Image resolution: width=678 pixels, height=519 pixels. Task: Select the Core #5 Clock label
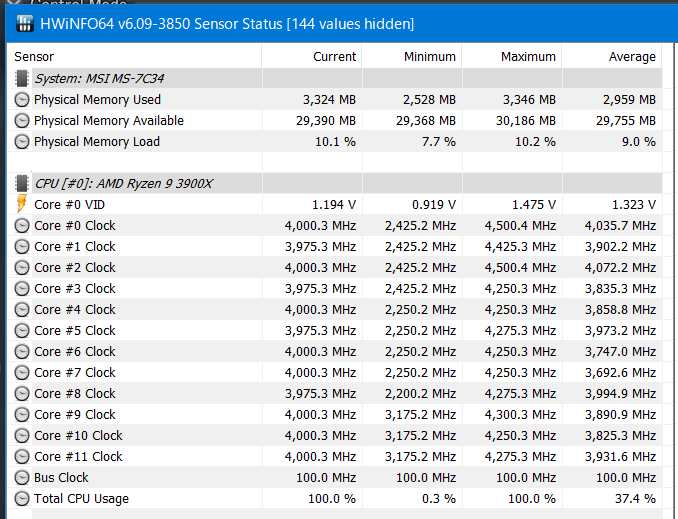[x=75, y=331]
